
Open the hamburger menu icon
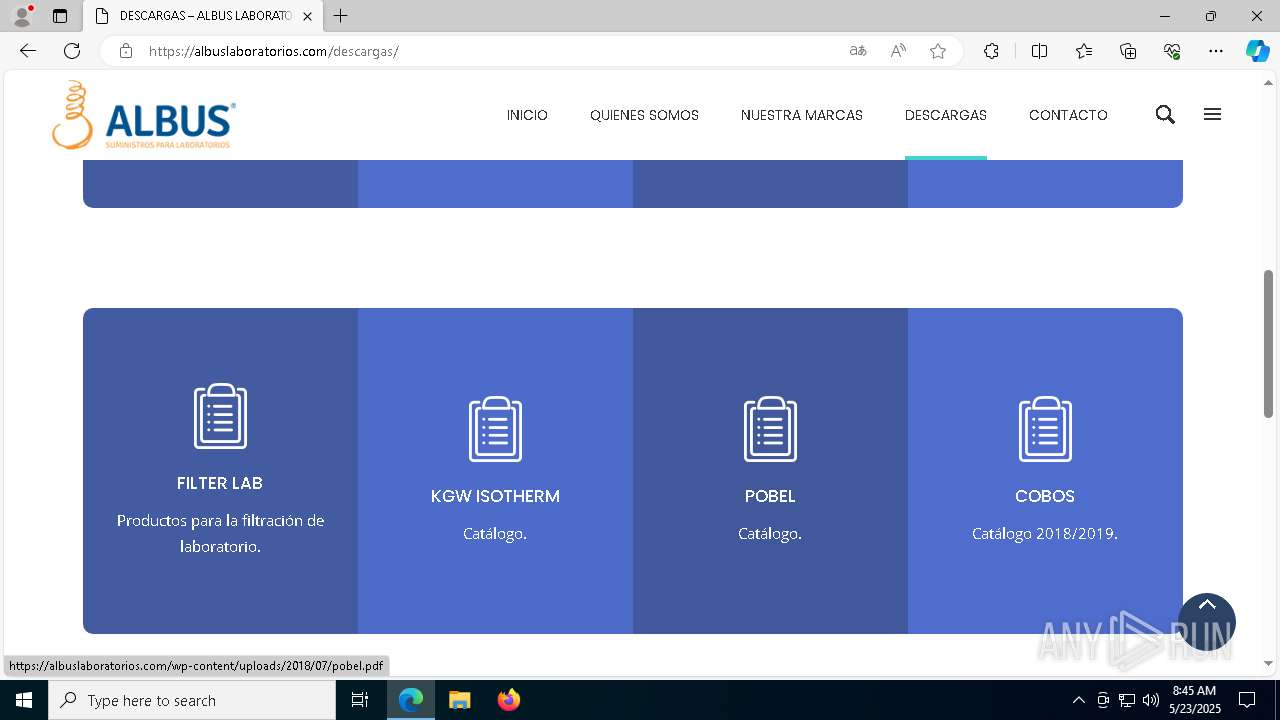pyautogui.click(x=1212, y=114)
